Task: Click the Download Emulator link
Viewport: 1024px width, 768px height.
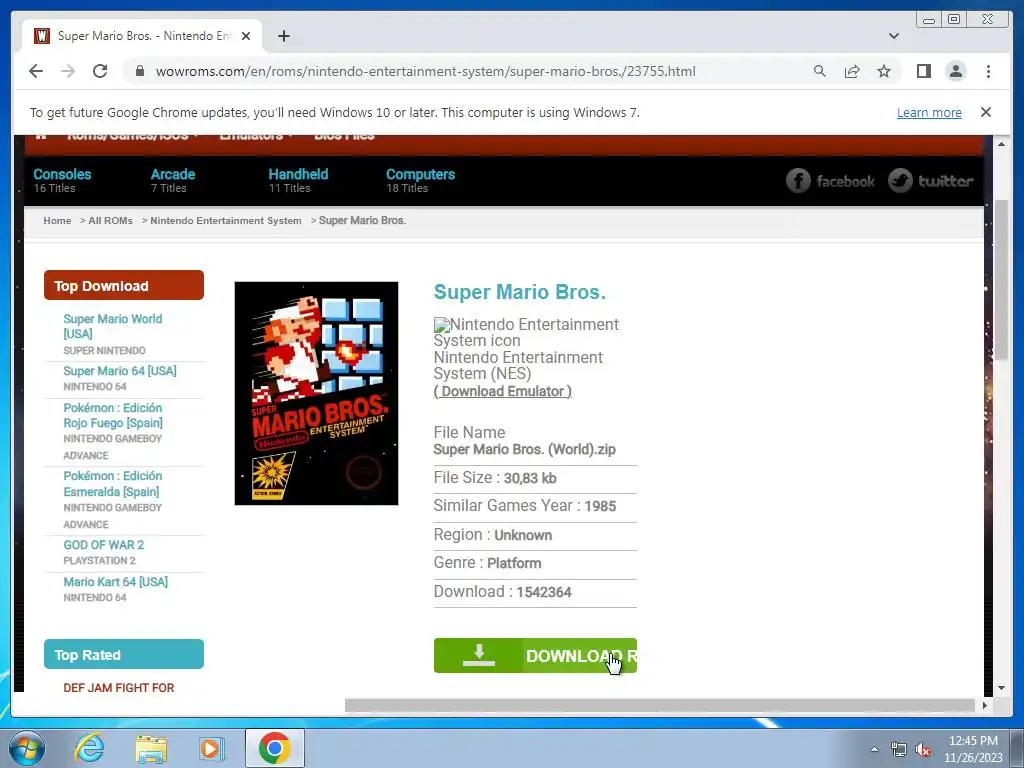Action: (502, 391)
